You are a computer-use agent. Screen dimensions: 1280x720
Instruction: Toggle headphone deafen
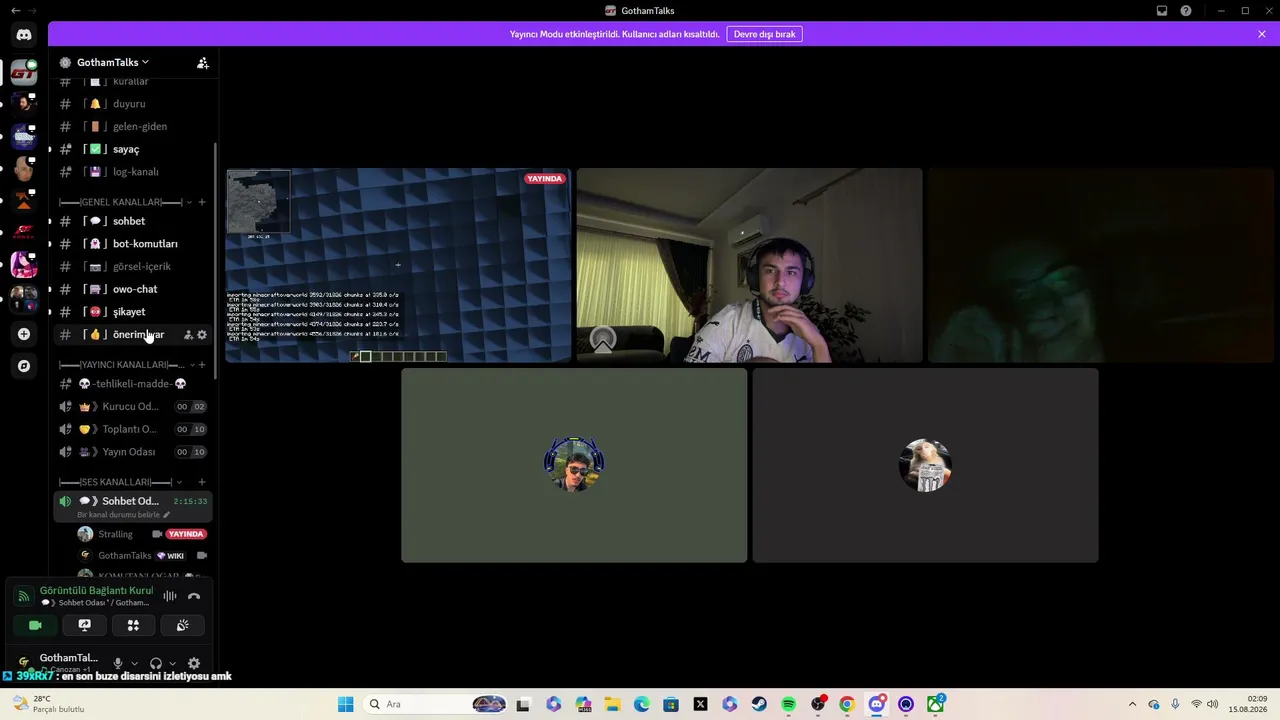156,663
